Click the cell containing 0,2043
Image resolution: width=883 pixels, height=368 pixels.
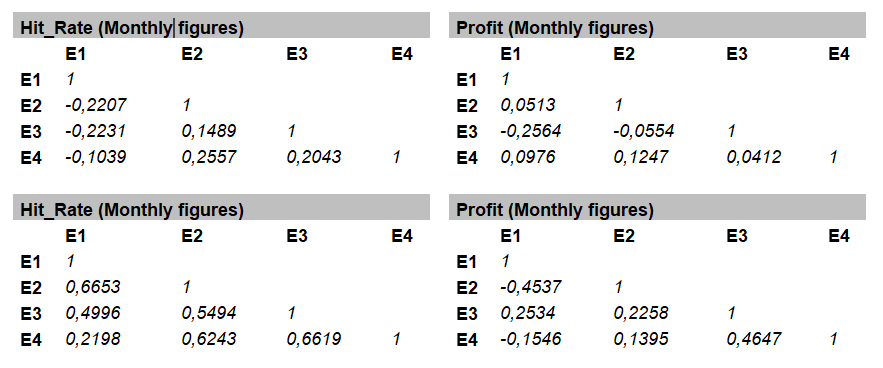[x=314, y=157]
